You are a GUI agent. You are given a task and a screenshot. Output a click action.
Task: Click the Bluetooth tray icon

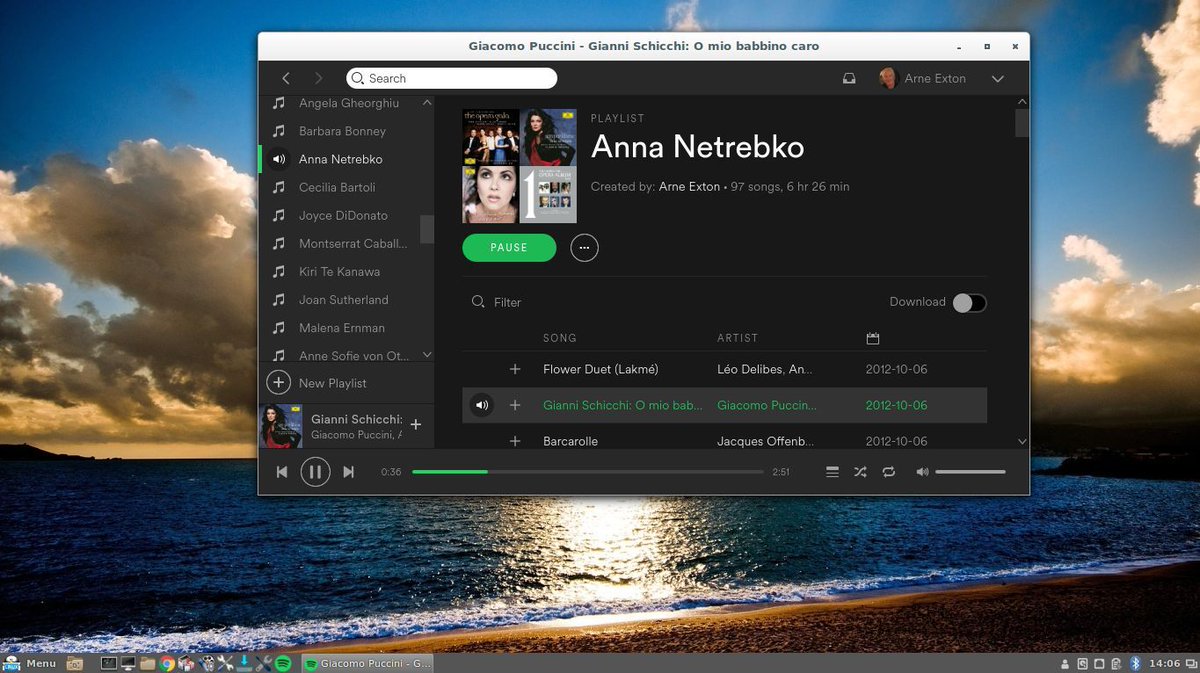pyautogui.click(x=1135, y=663)
